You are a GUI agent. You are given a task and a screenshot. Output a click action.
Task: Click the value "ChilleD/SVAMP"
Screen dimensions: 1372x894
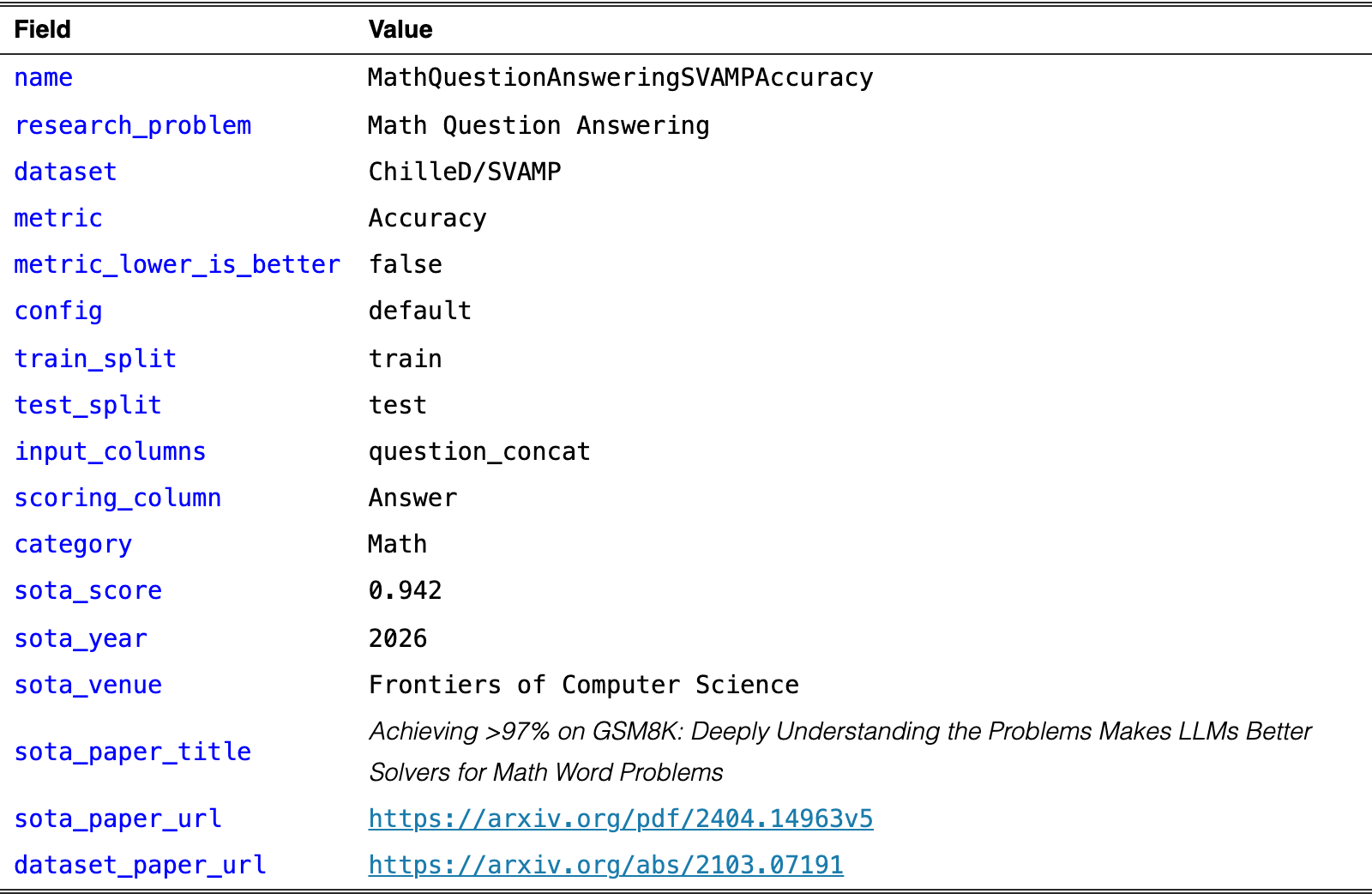465,172
